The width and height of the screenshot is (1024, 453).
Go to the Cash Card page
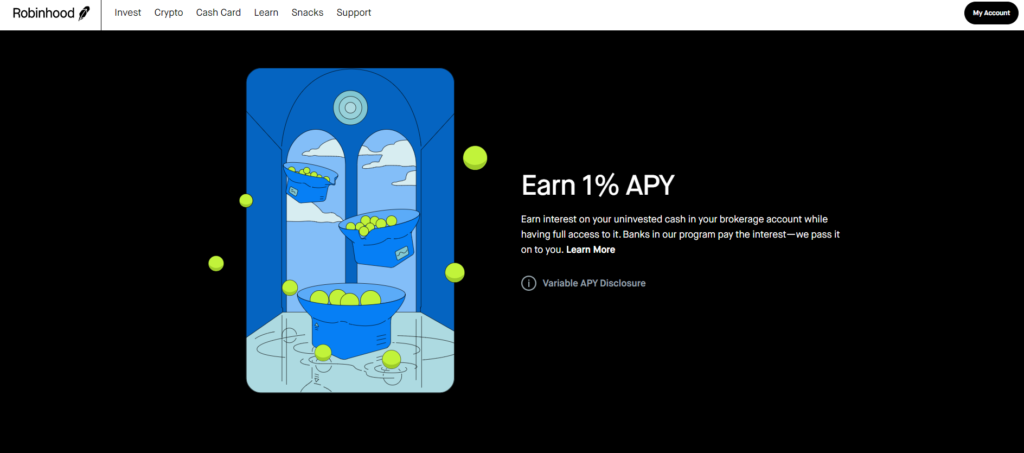(x=218, y=14)
